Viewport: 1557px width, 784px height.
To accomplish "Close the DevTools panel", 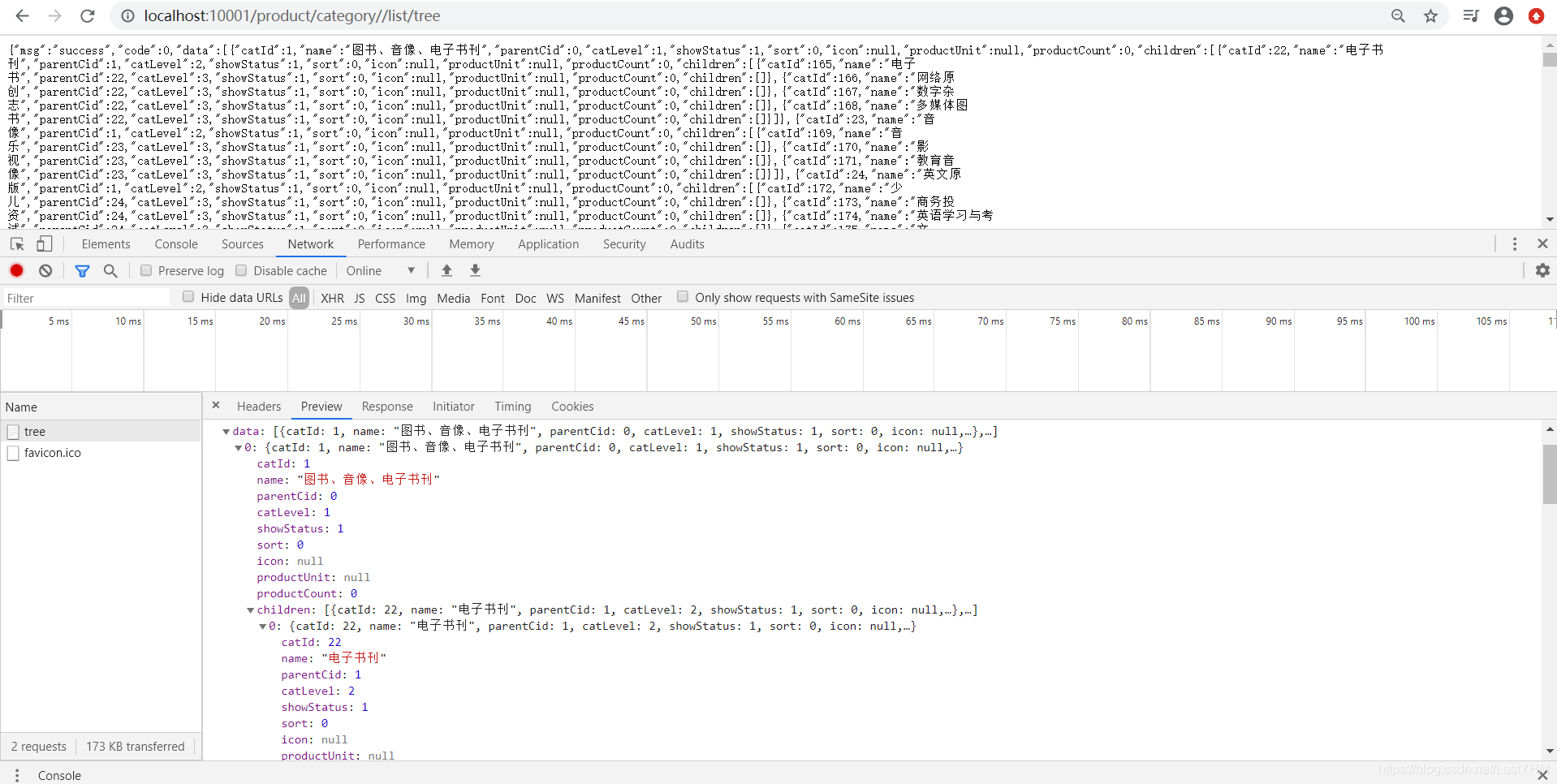I will (x=1542, y=243).
